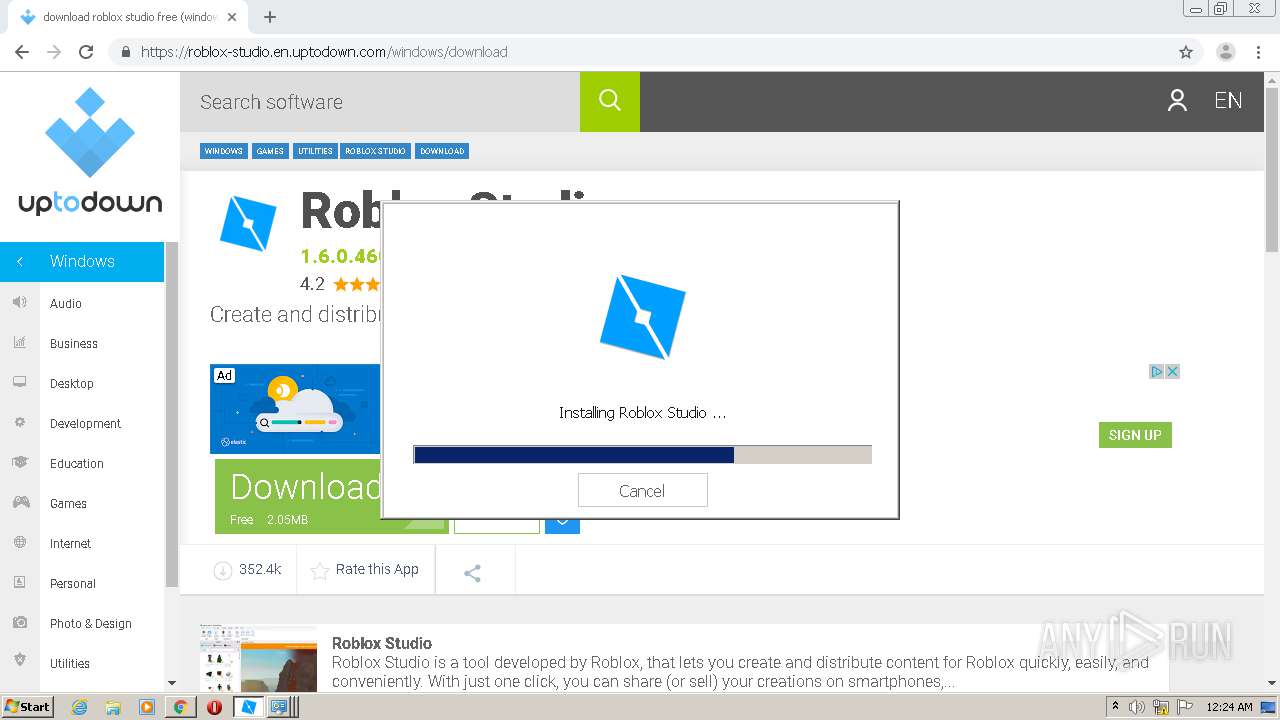The height and width of the screenshot is (720, 1280).
Task: Click the AdChoices icon on the ad
Action: [x=1156, y=371]
